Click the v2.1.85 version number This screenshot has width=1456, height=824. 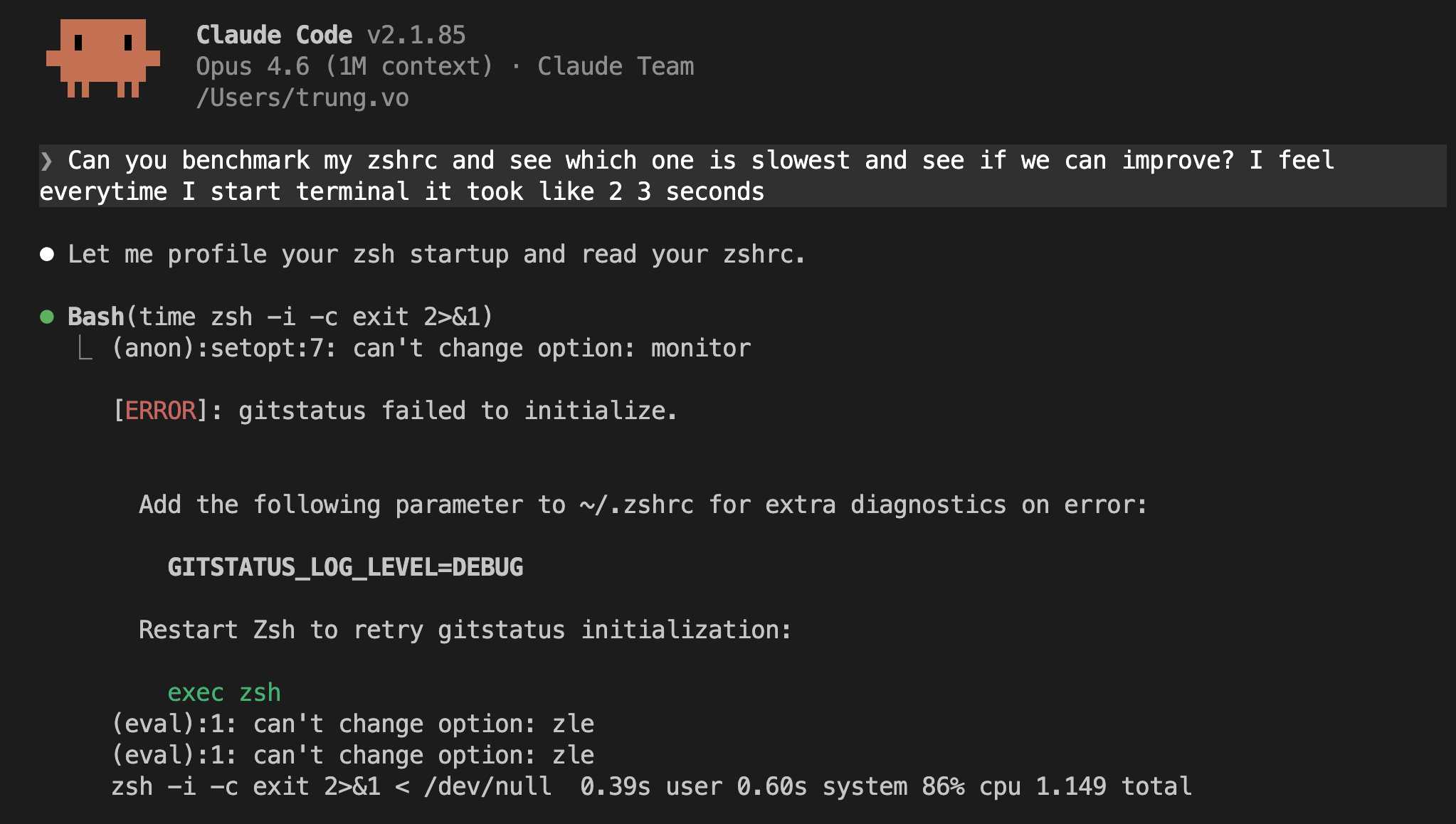click(416, 35)
